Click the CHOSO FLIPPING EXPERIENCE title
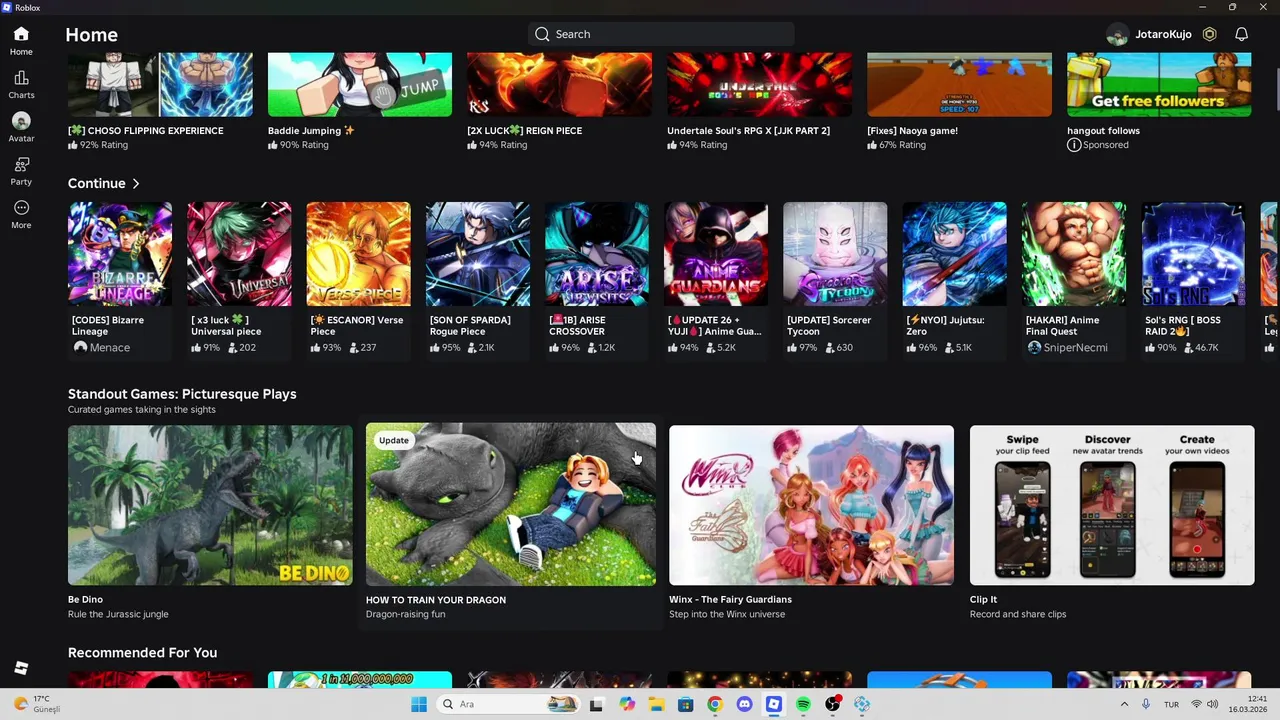Viewport: 1280px width, 720px height. point(145,131)
